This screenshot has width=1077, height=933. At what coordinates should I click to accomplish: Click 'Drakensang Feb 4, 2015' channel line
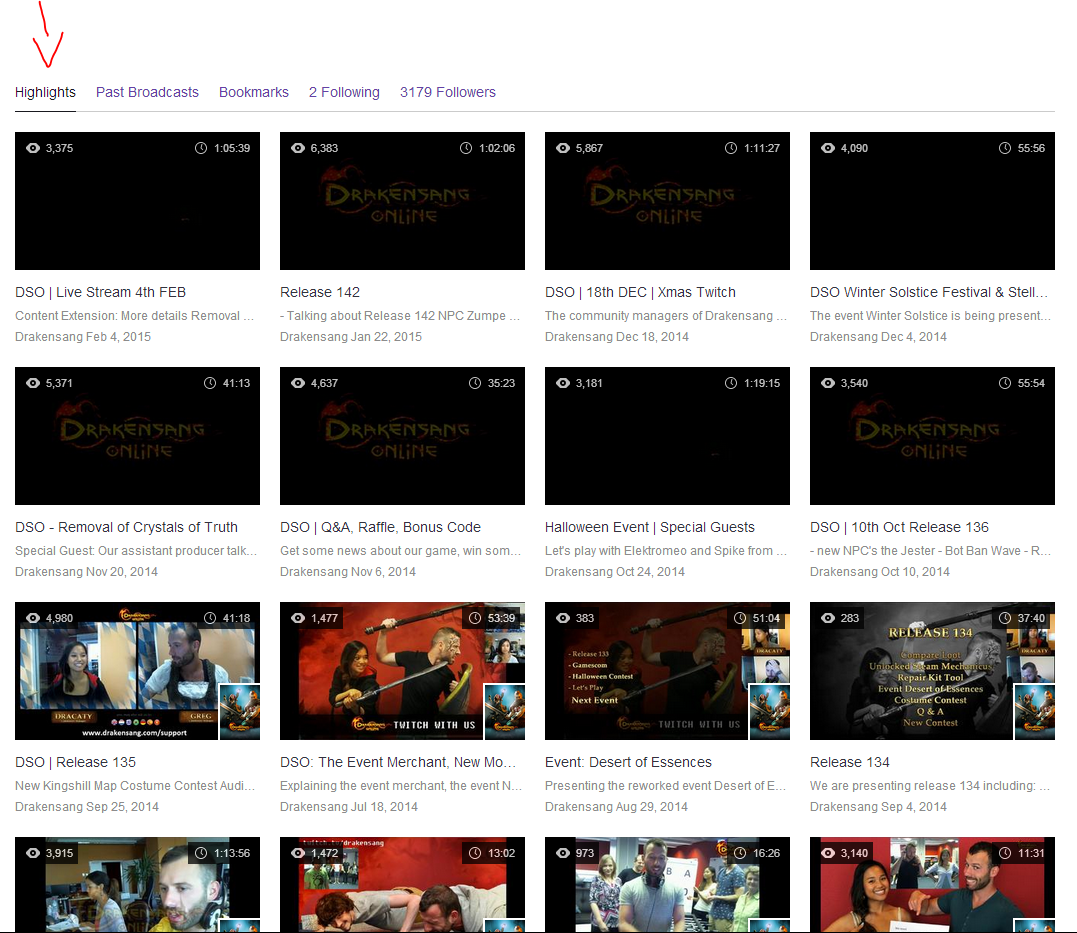point(83,337)
